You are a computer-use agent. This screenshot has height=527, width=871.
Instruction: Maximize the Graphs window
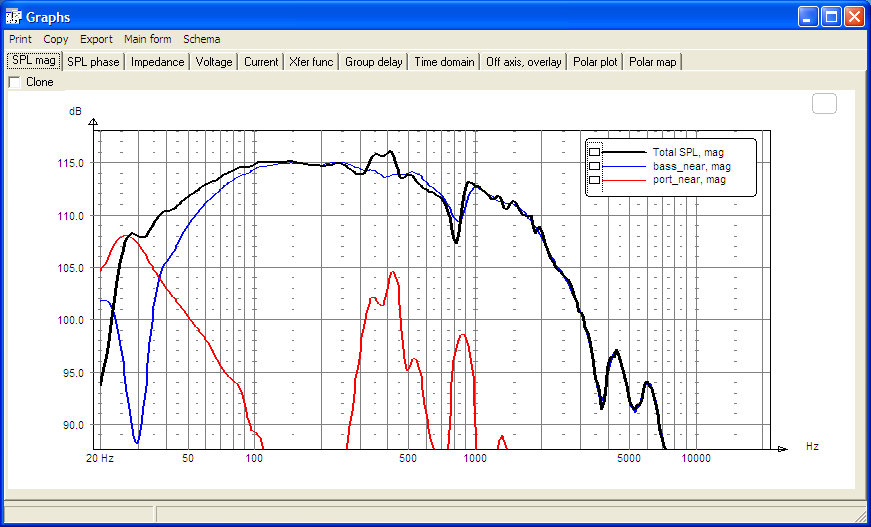(x=832, y=17)
